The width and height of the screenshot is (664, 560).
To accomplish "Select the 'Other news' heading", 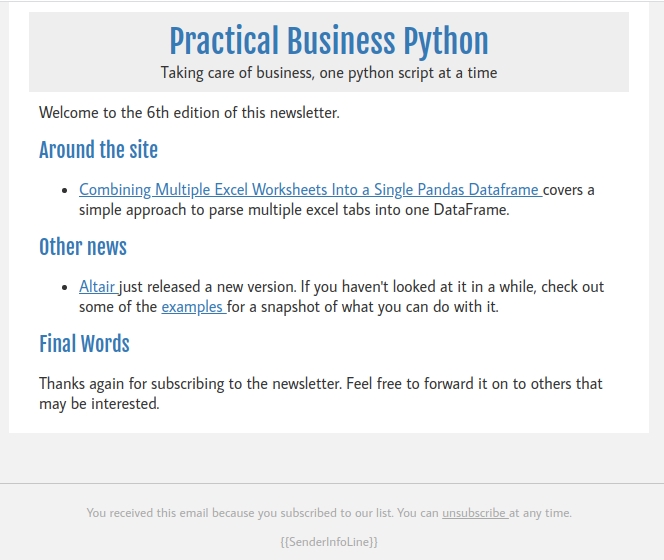I will pos(83,247).
